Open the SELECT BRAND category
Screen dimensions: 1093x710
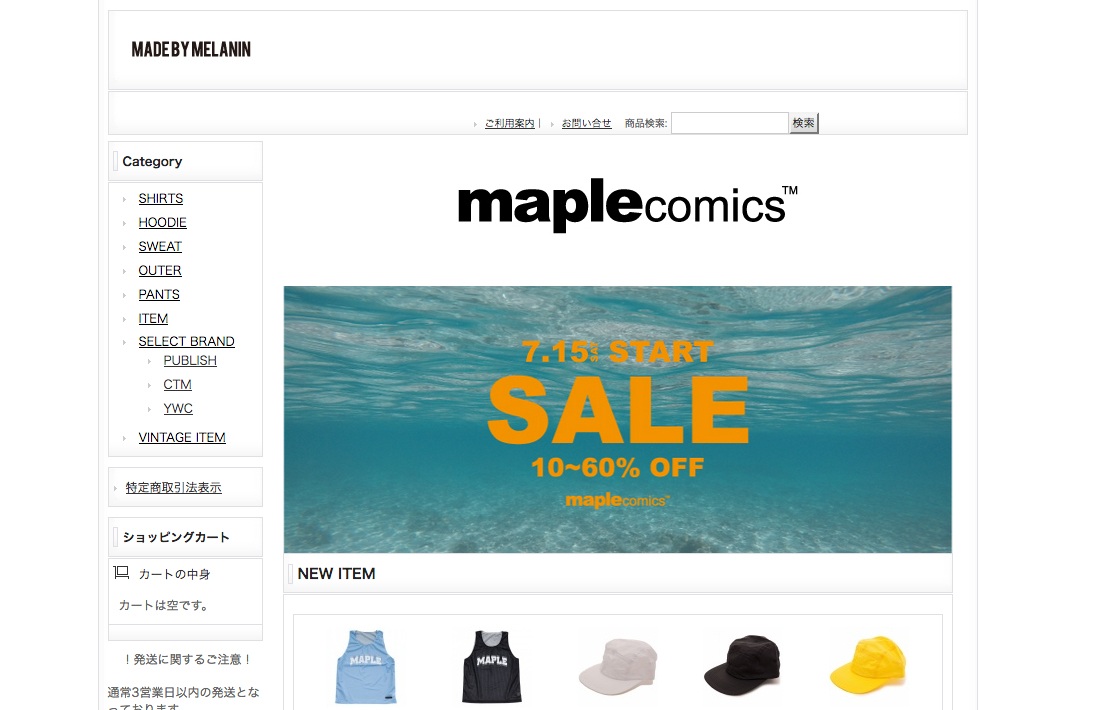tap(186, 341)
